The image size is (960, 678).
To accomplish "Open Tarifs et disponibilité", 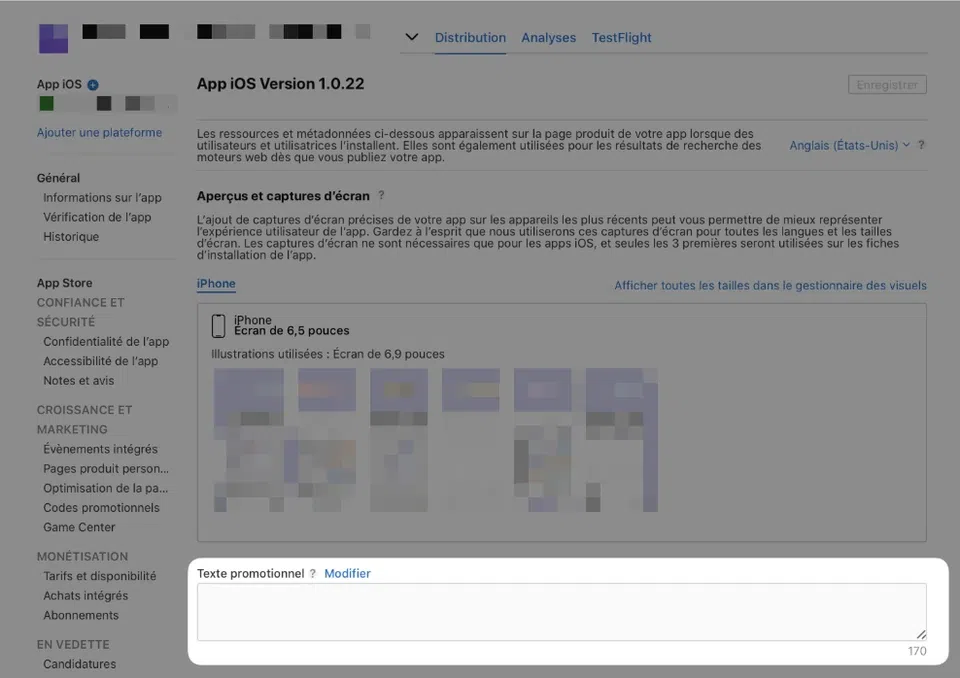I will click(x=99, y=576).
